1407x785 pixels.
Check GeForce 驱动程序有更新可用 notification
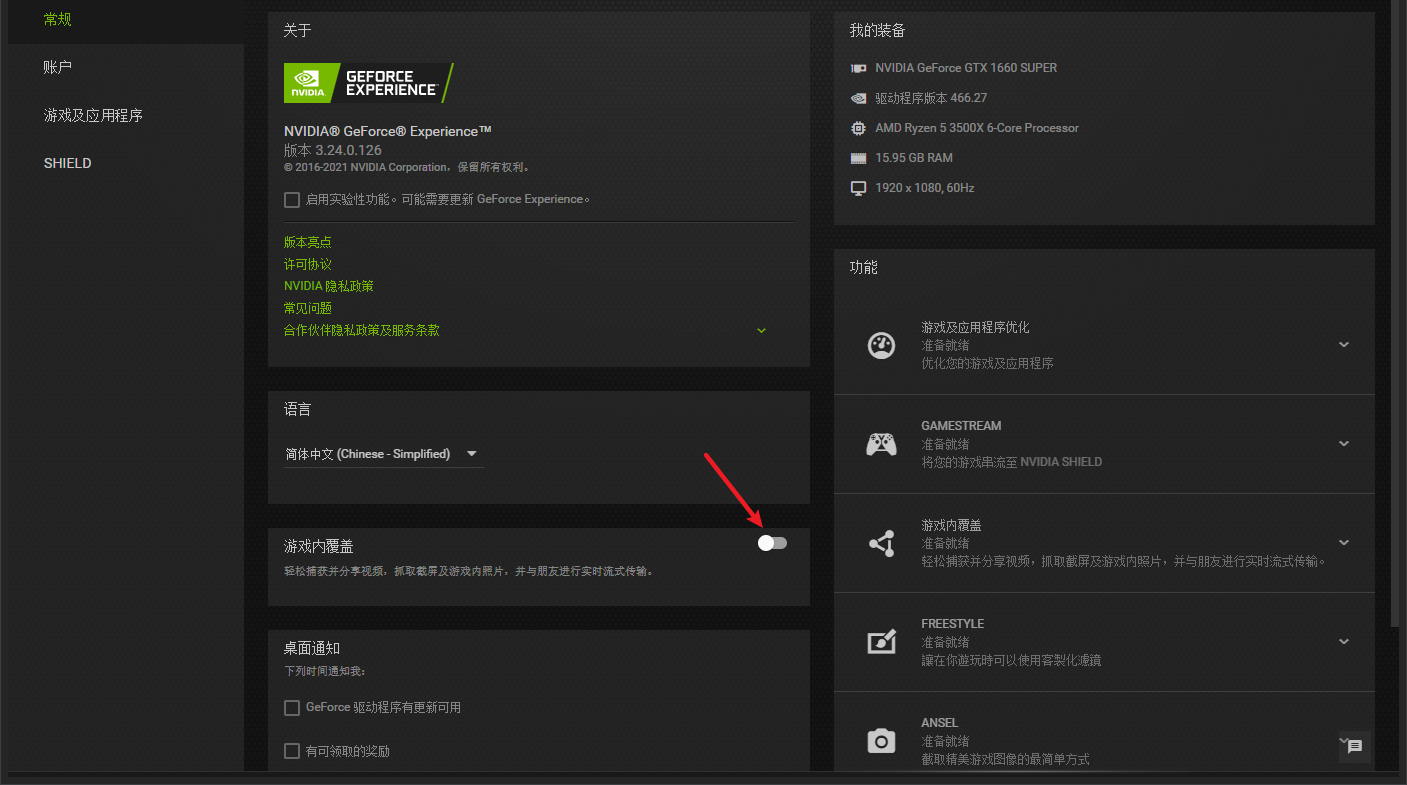tap(292, 708)
